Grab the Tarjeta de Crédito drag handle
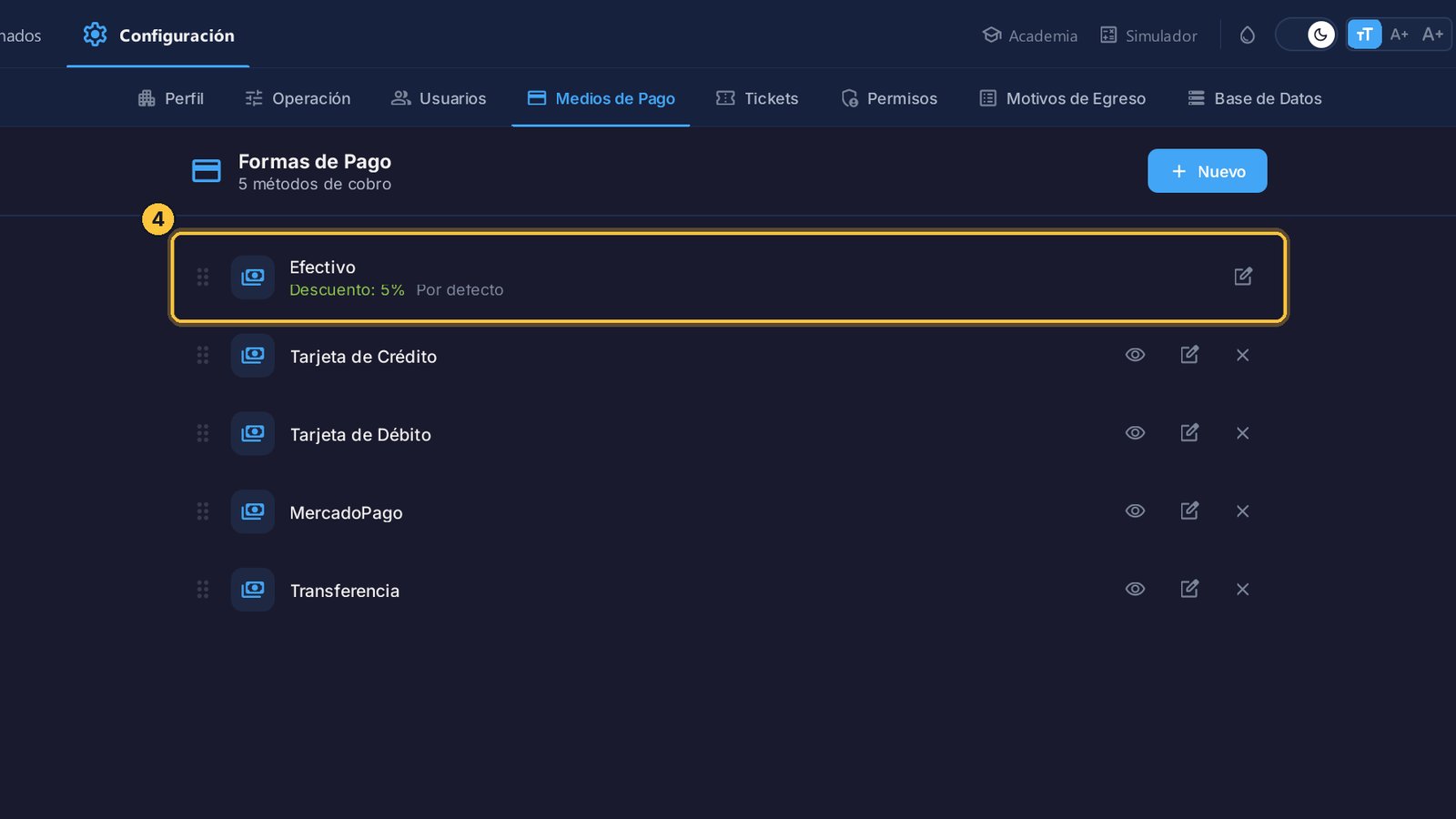The width and height of the screenshot is (1456, 819). point(203,355)
